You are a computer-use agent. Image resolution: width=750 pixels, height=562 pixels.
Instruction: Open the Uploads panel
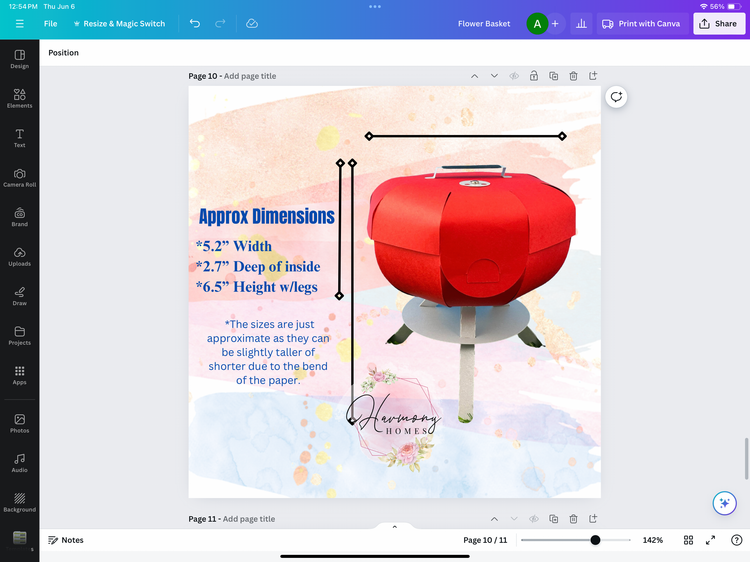pyautogui.click(x=19, y=256)
